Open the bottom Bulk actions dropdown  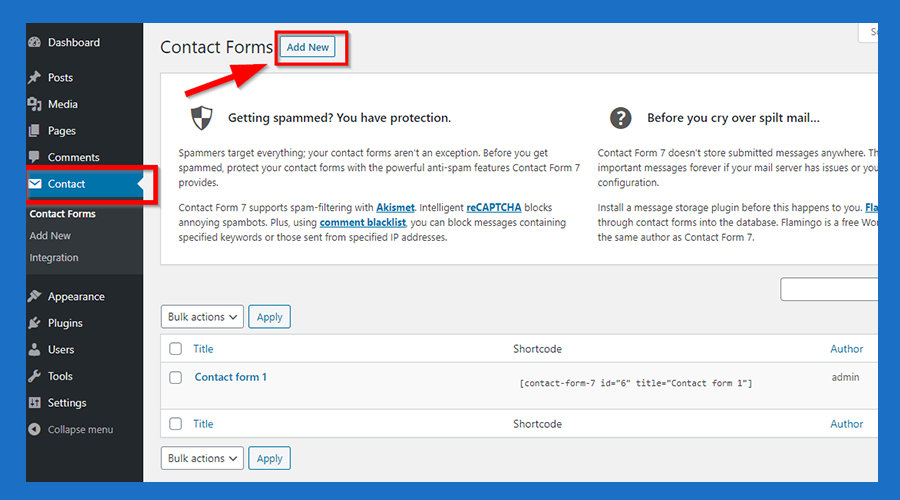(x=202, y=458)
